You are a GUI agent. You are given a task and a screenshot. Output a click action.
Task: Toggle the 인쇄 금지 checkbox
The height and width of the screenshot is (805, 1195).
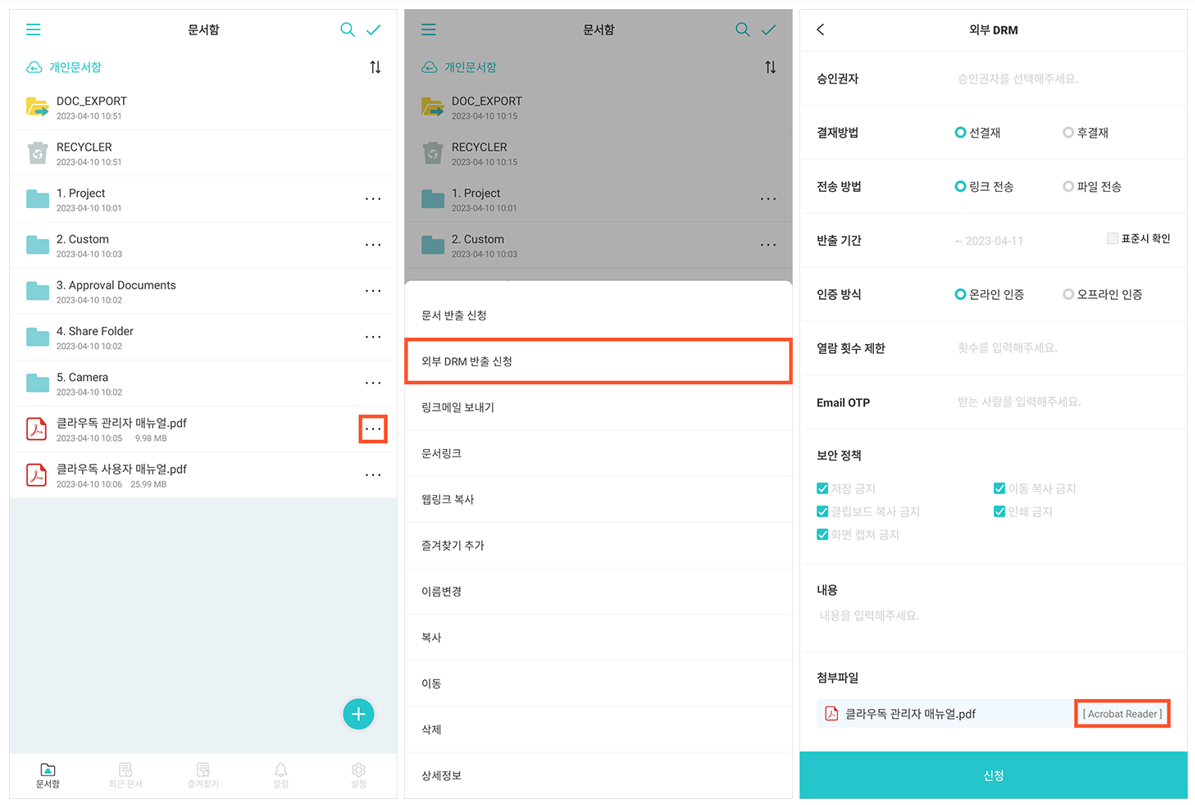[x=999, y=512]
